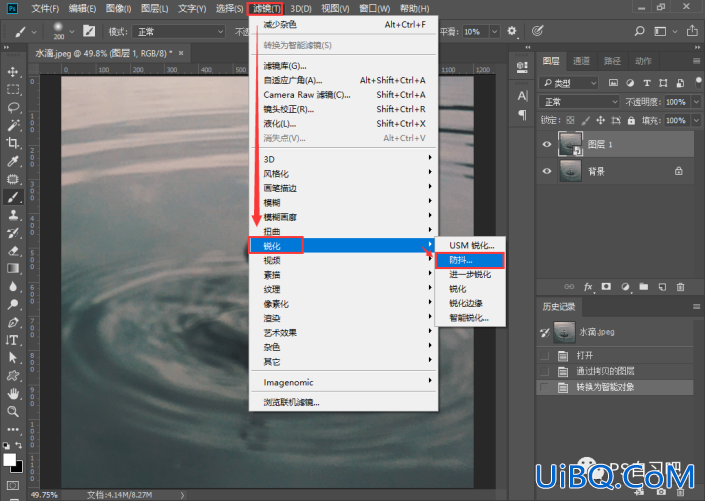Switch to the 动作 tab
The image size is (705, 501).
click(x=643, y=61)
